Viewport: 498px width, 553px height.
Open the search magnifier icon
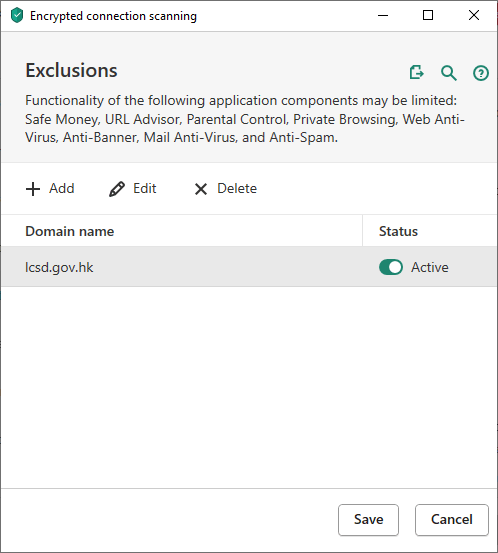pyautogui.click(x=449, y=73)
